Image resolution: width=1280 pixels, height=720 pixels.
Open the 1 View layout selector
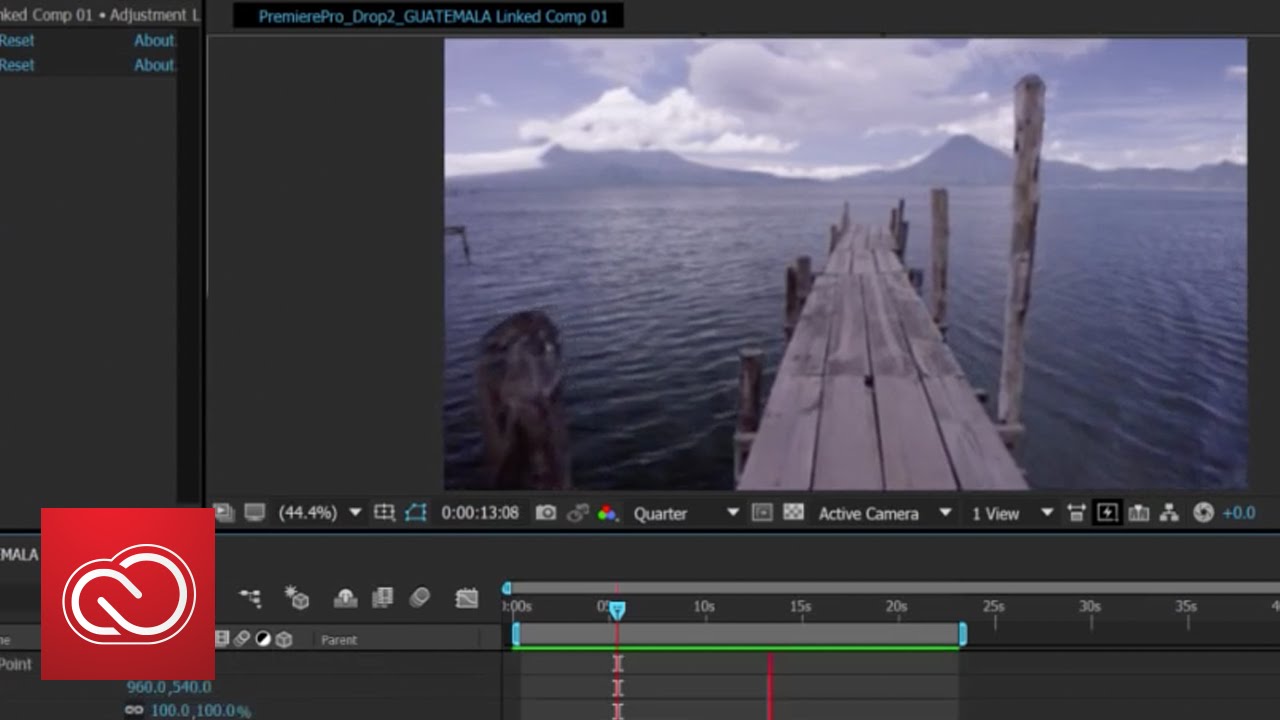coord(1009,513)
